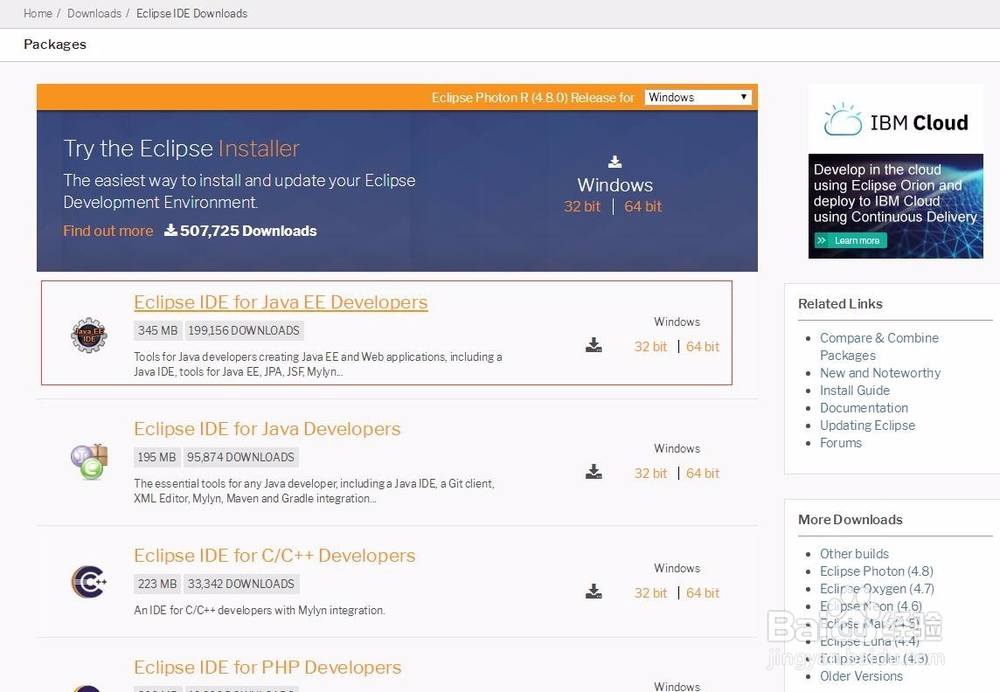The height and width of the screenshot is (692, 1000).
Task: Click download icon for C/C++ package
Action: (594, 591)
